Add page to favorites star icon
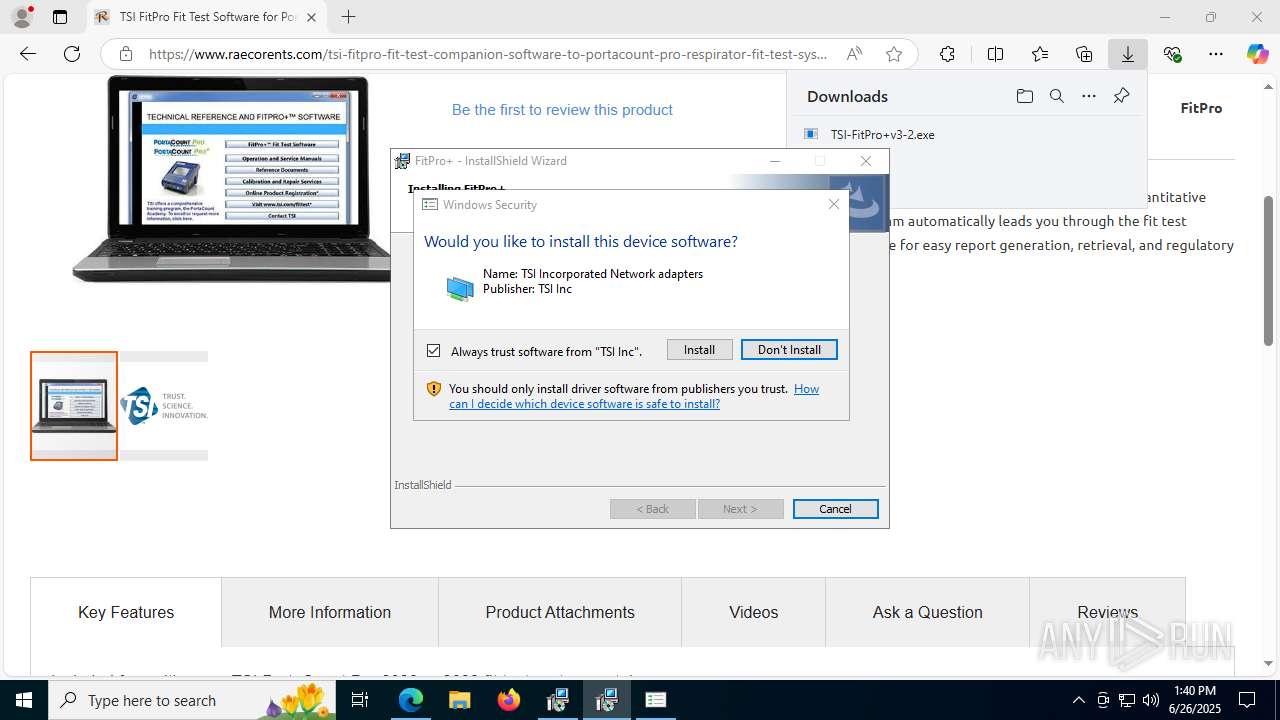This screenshot has height=720, width=1280. pyautogui.click(x=894, y=54)
